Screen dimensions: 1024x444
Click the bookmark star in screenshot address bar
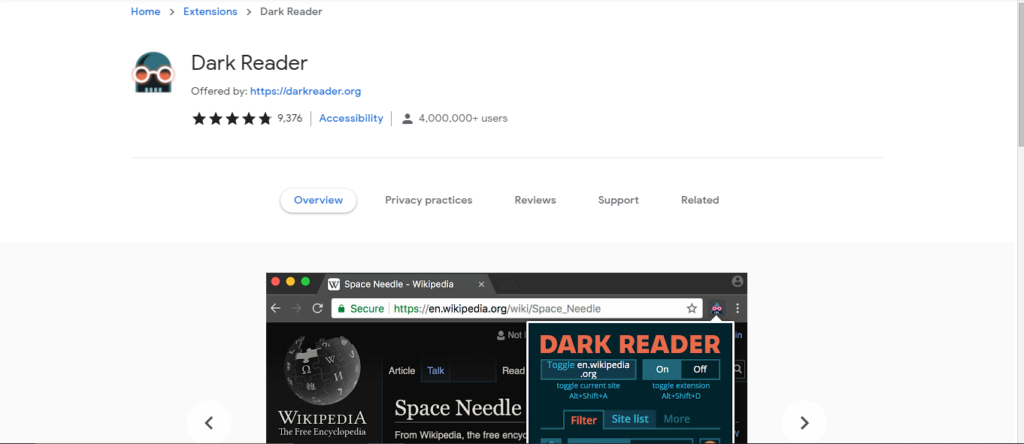coord(692,308)
